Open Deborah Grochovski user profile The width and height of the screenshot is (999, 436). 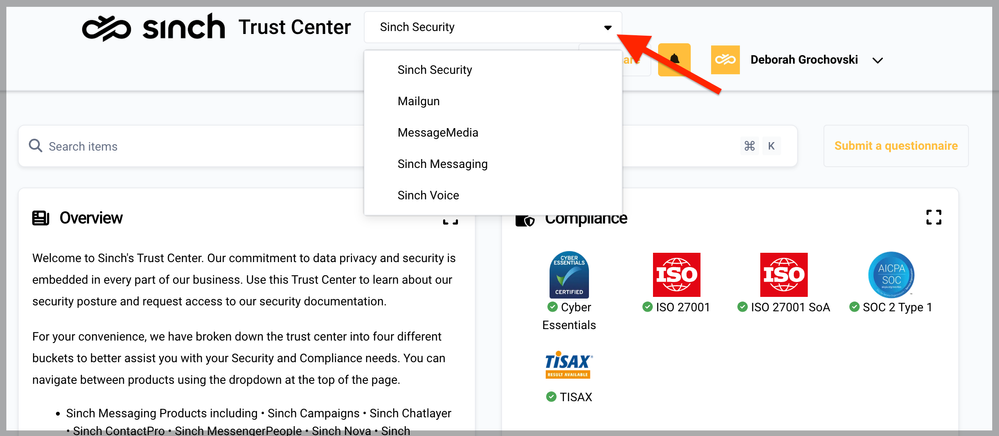click(x=804, y=60)
